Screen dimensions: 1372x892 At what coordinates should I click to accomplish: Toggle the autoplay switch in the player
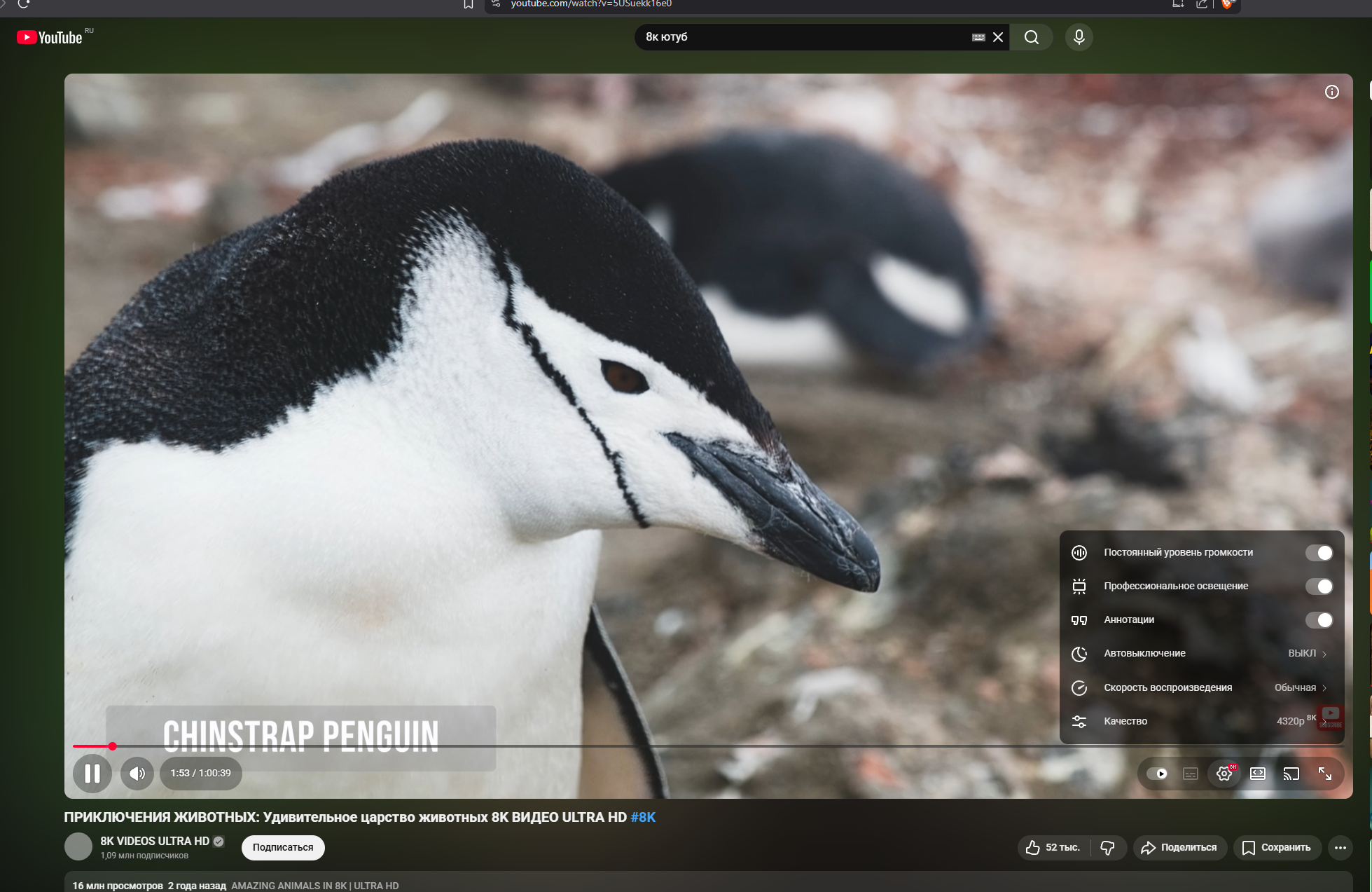(x=1157, y=774)
